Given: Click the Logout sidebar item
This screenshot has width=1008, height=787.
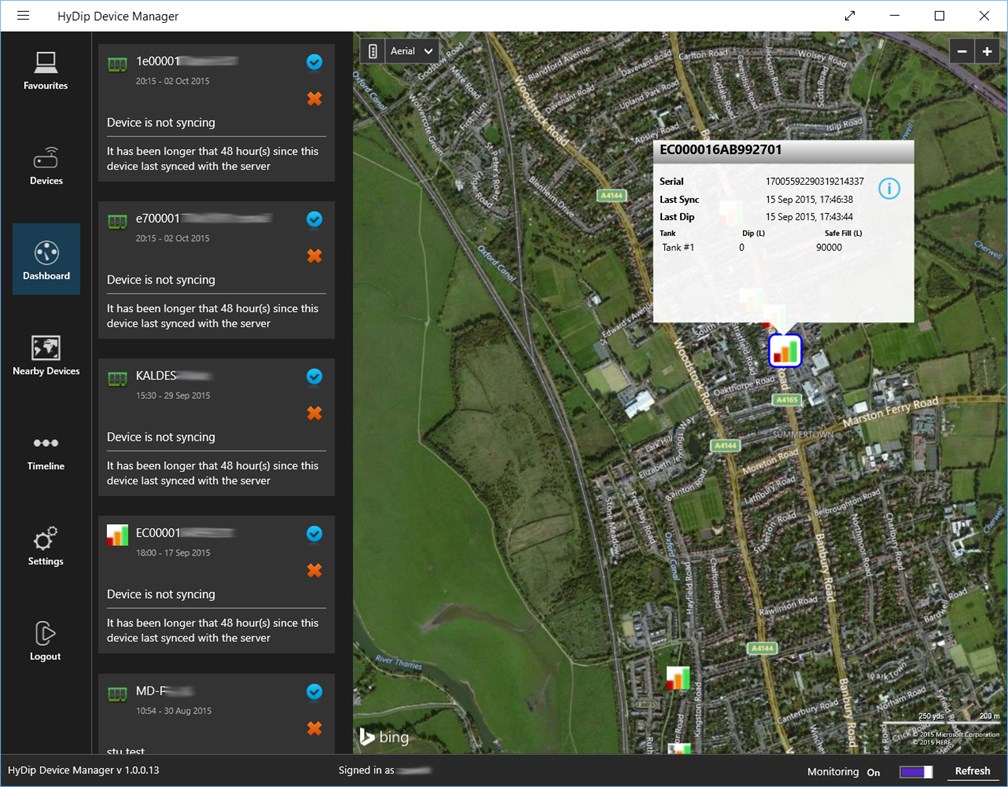Looking at the screenshot, I should (46, 641).
